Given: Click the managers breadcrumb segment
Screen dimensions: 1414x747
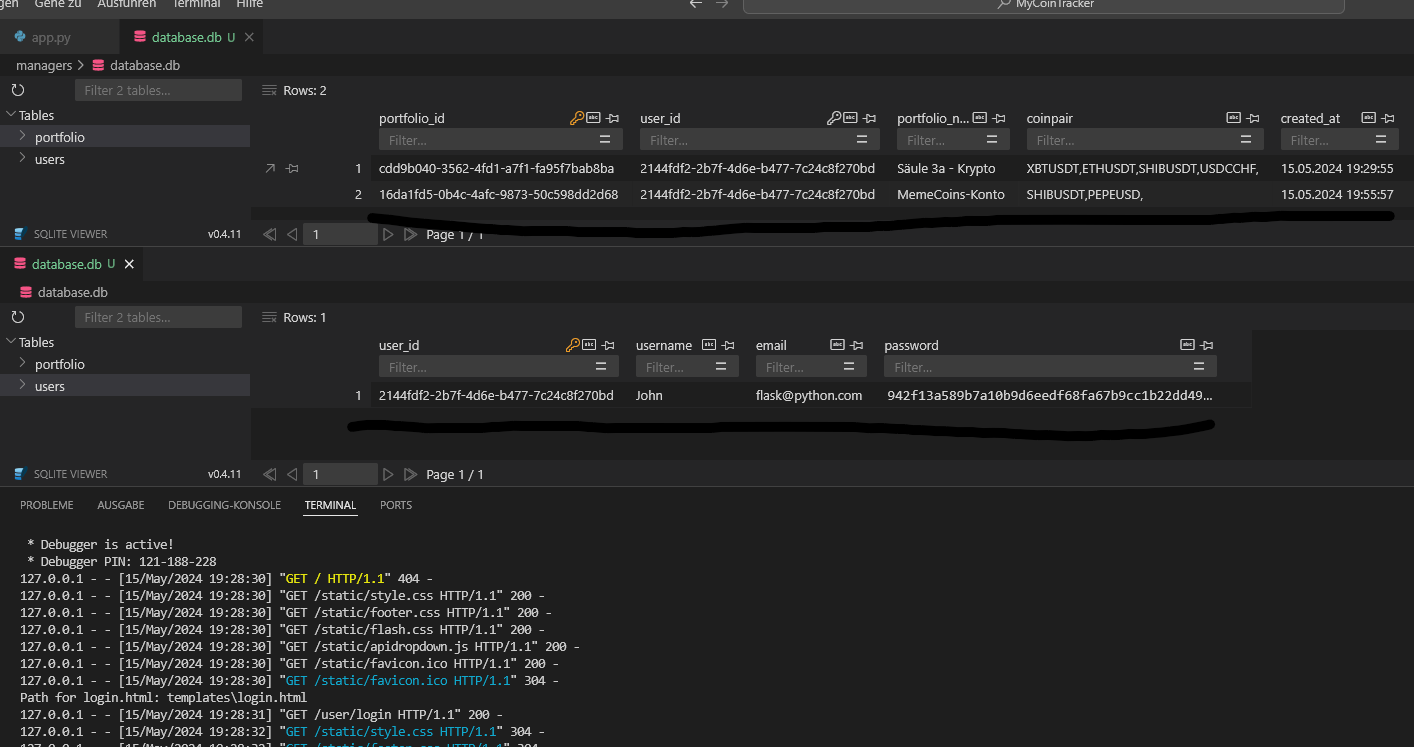Looking at the screenshot, I should click(44, 65).
